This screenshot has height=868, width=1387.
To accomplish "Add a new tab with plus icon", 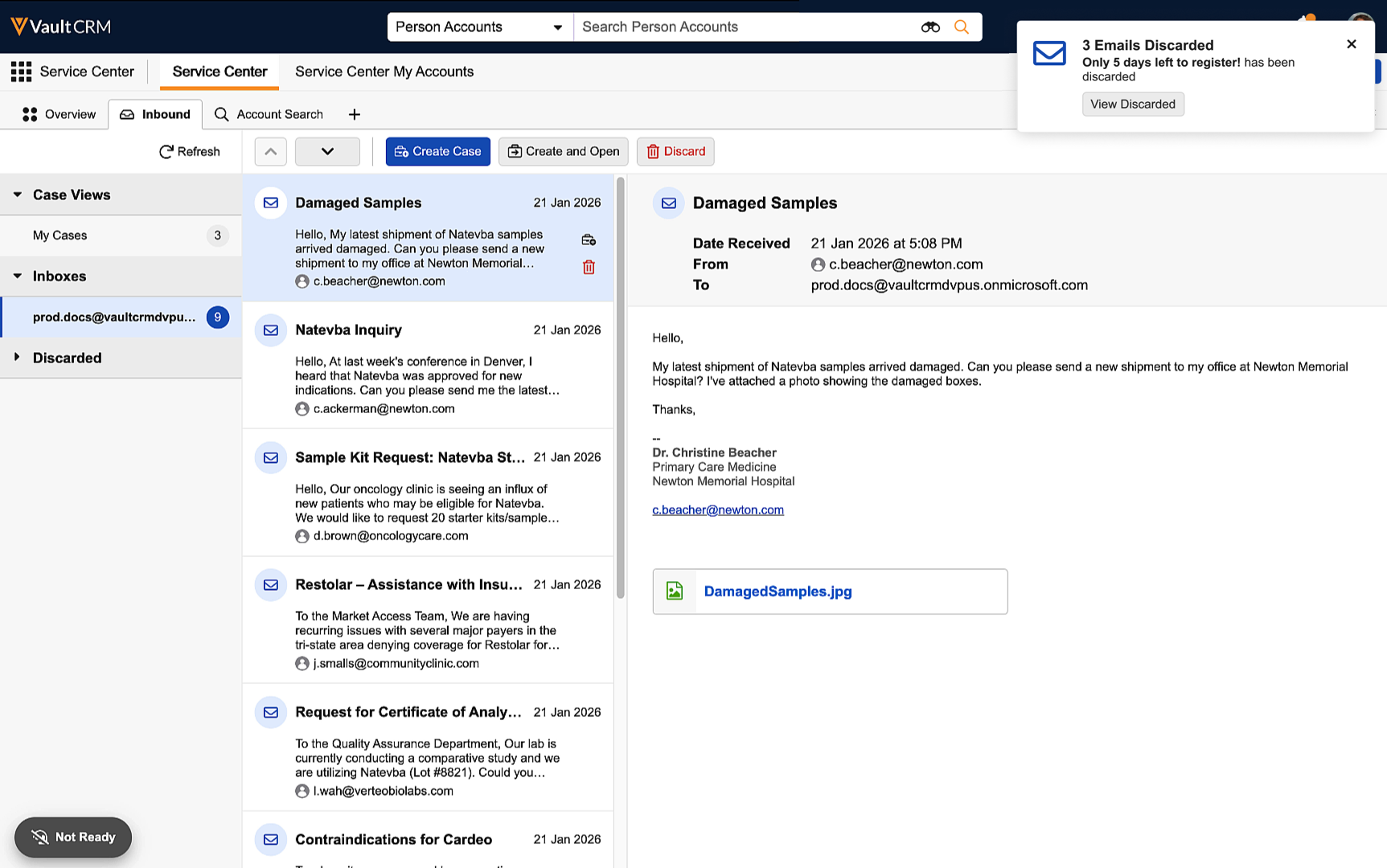I will point(354,114).
